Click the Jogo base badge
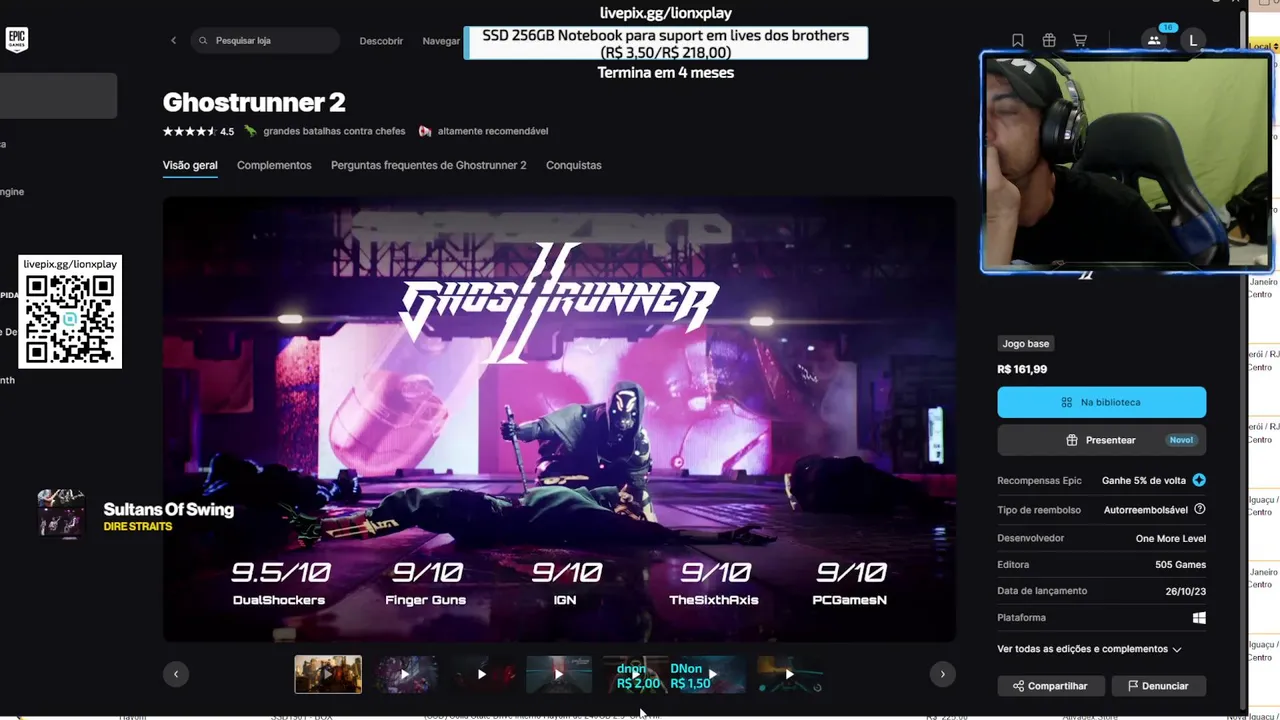The height and width of the screenshot is (720, 1280). coord(1026,344)
